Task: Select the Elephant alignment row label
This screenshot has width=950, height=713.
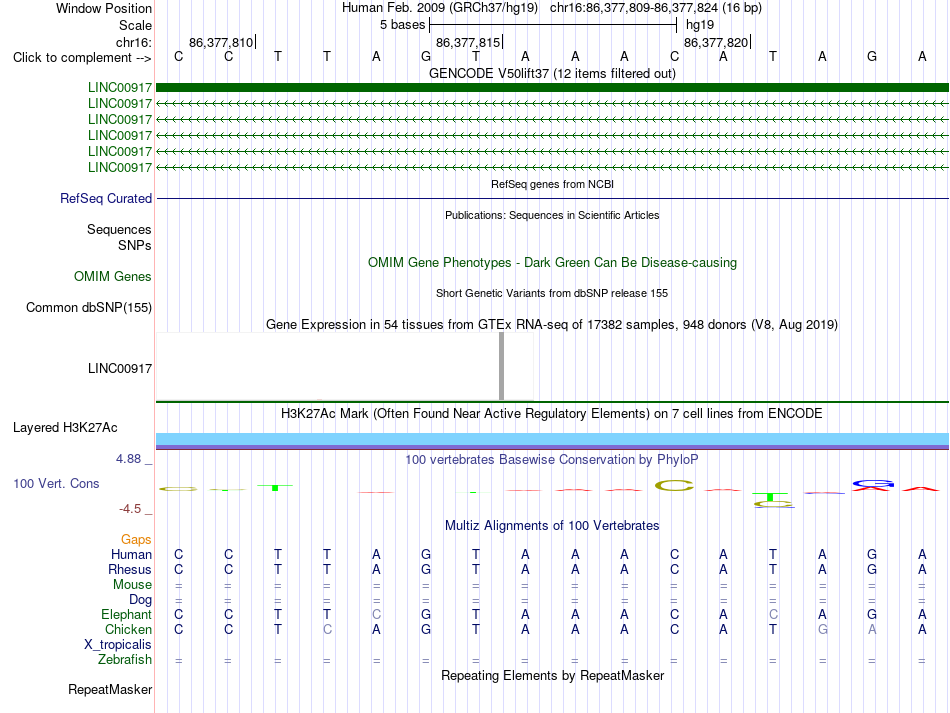Action: click(127, 614)
